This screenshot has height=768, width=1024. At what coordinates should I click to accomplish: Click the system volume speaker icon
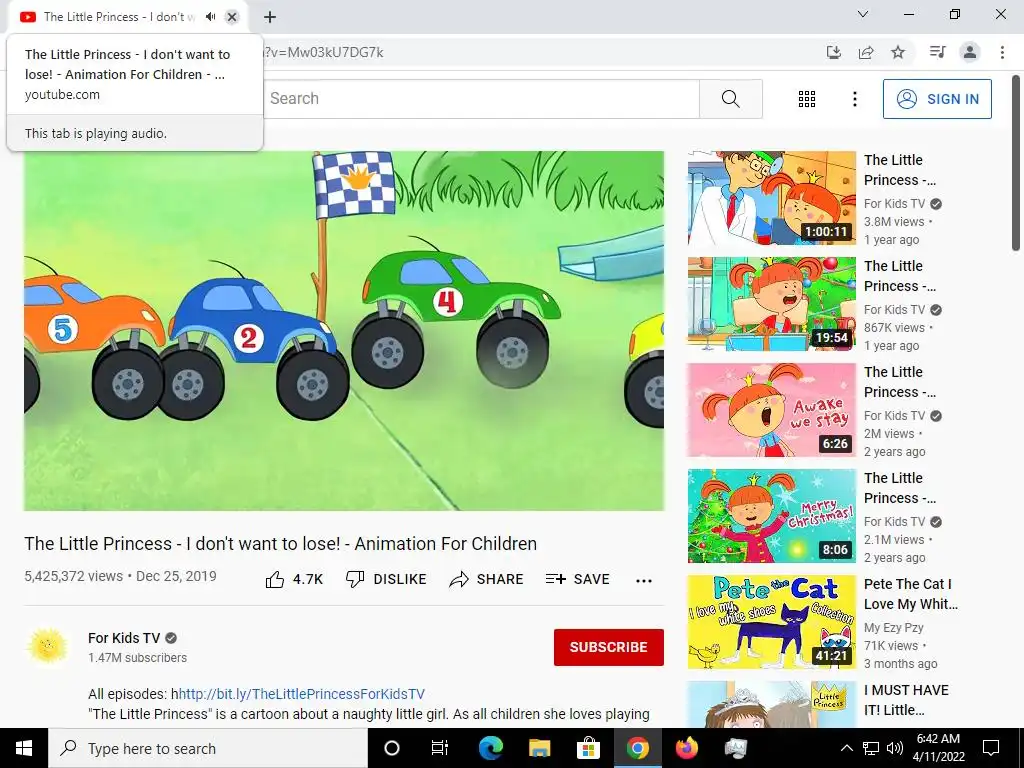tap(895, 748)
